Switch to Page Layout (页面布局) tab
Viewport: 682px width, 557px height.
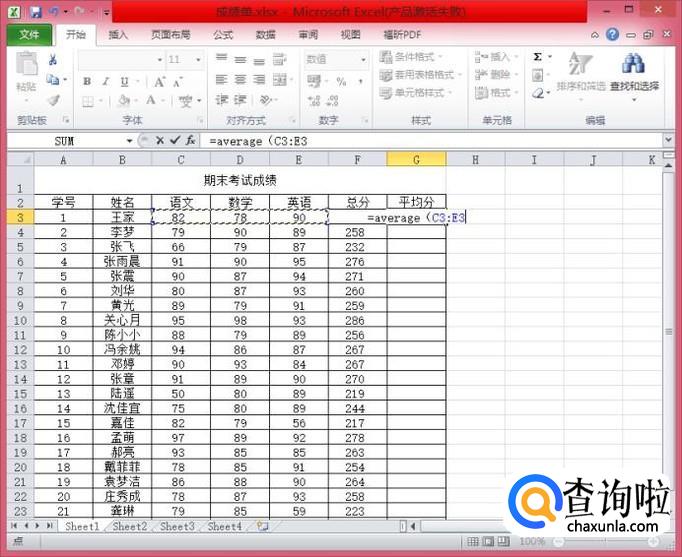(x=170, y=35)
